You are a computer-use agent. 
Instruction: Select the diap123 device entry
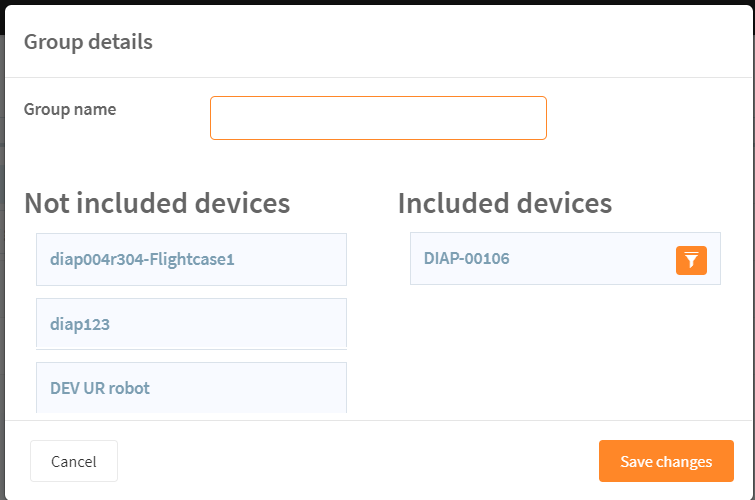click(x=191, y=324)
